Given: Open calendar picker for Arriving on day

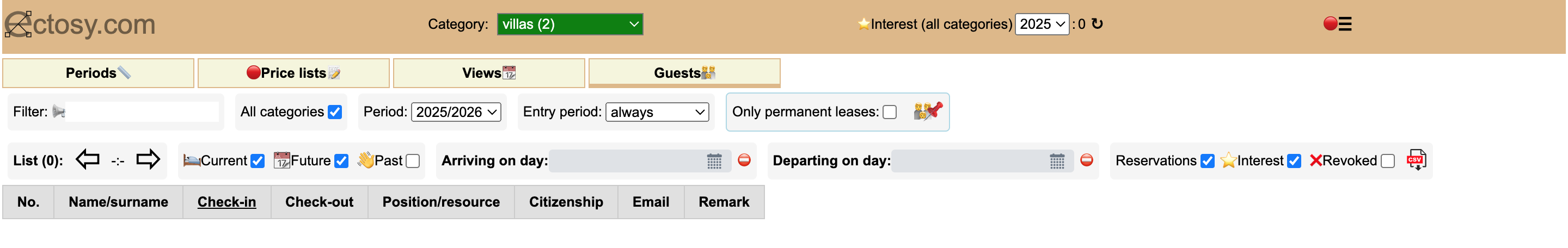Looking at the screenshot, I should (714, 161).
